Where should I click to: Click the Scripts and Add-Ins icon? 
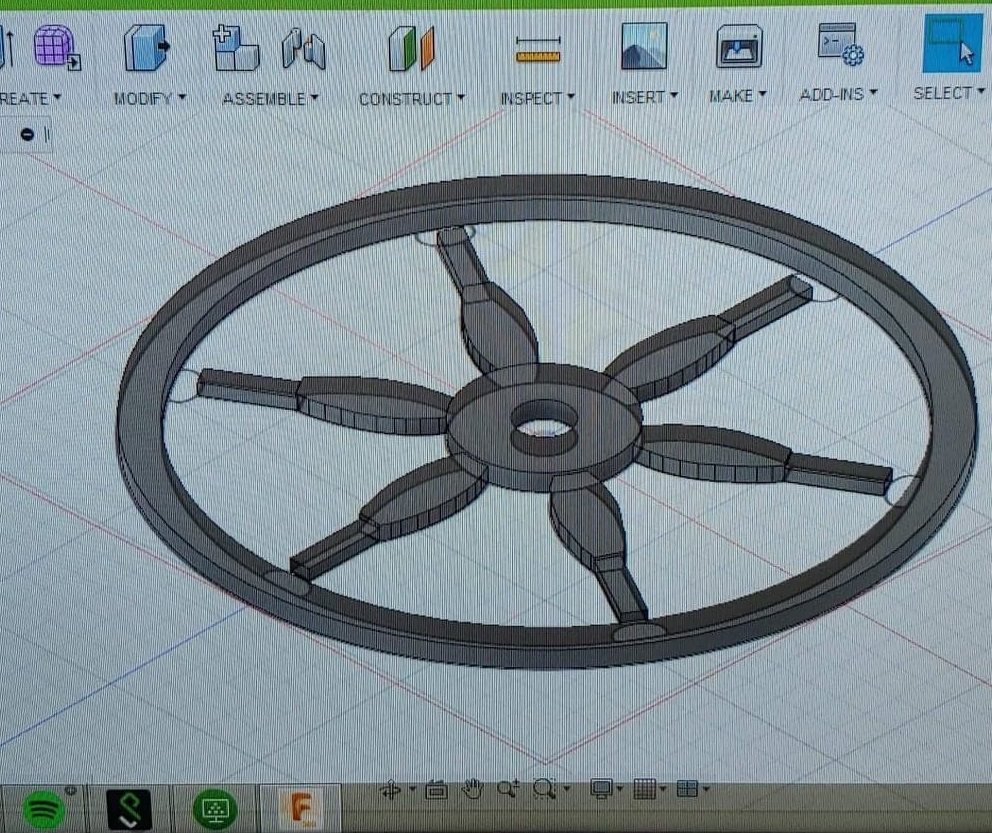coord(840,45)
